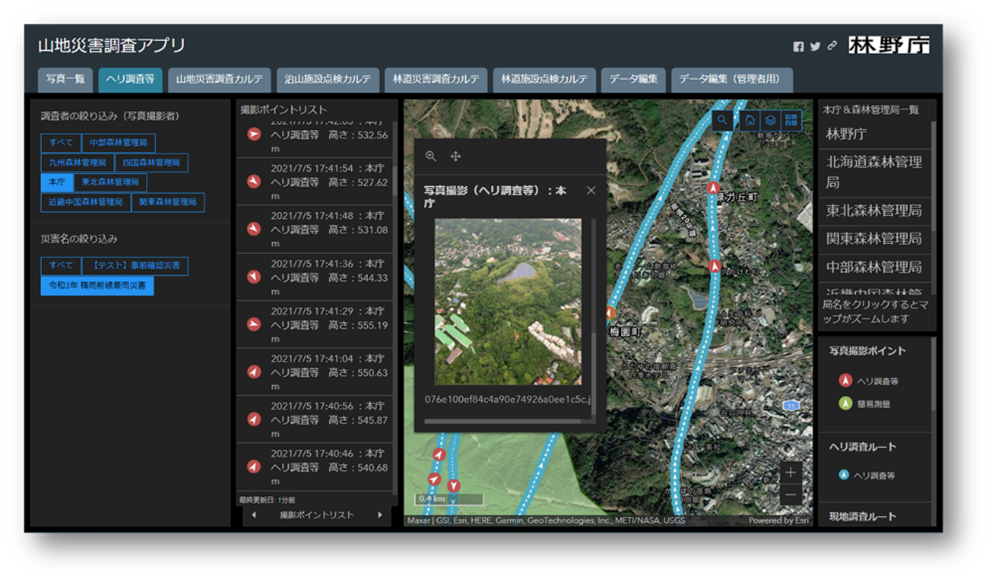This screenshot has height=582, width=992.
Task: Click the link share icon in header
Action: tap(832, 47)
